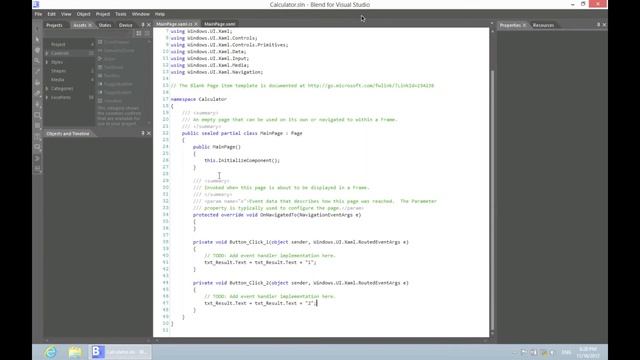Screen dimensions: 640x360
Task: Click the Button_Click_2 method signature line
Action: [300, 283]
